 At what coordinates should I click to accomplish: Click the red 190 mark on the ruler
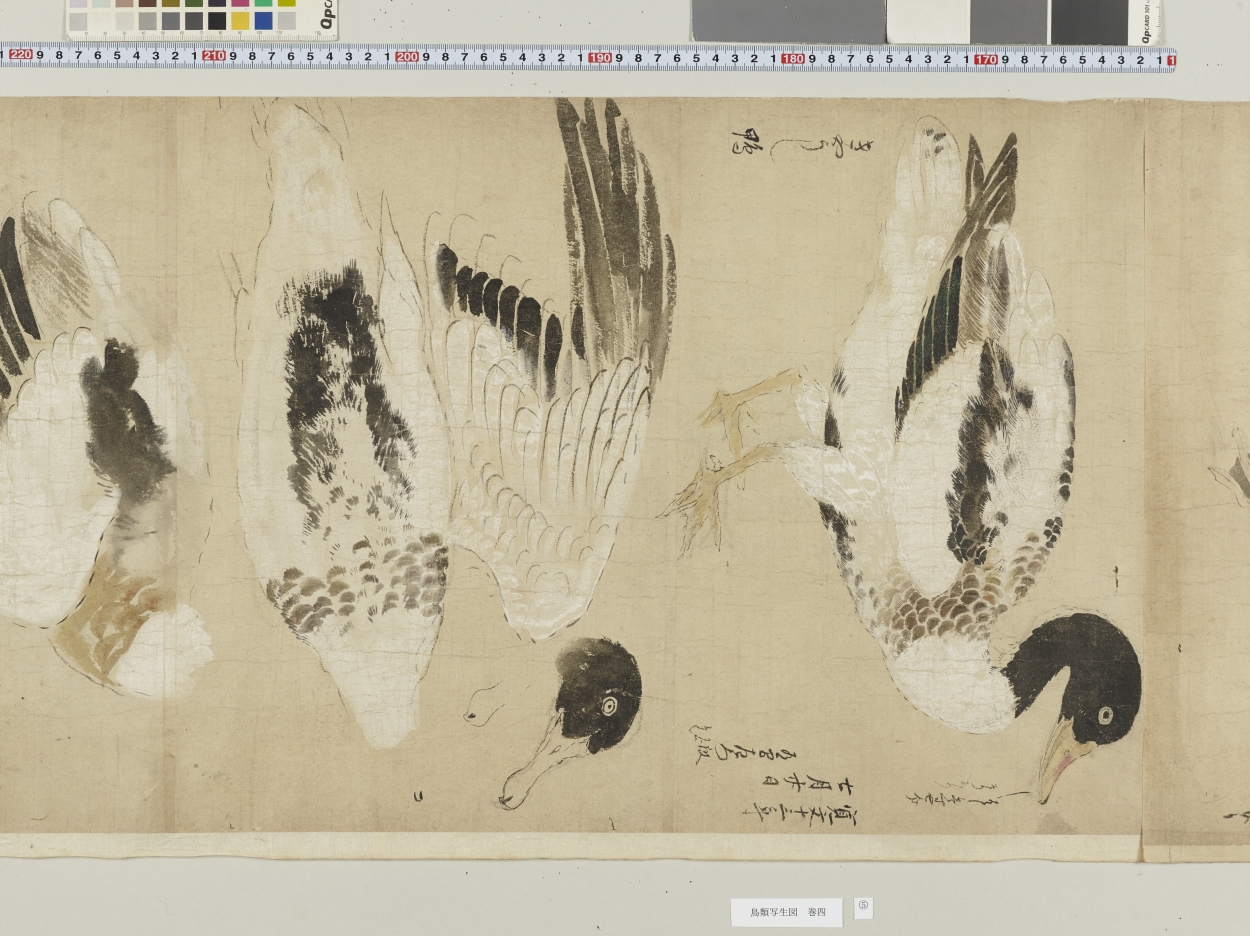600,57
